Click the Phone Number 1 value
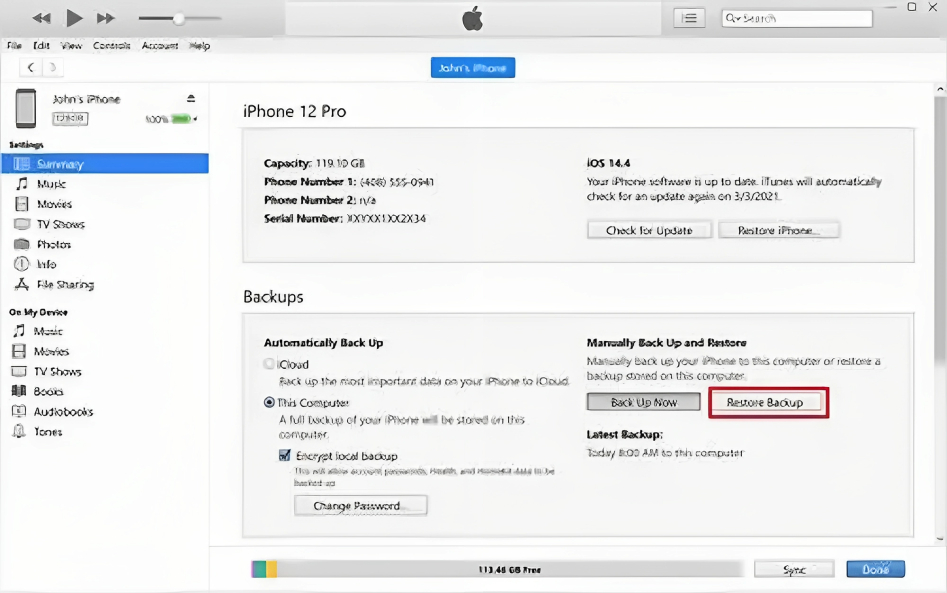Image resolution: width=947 pixels, height=593 pixels. (397, 182)
